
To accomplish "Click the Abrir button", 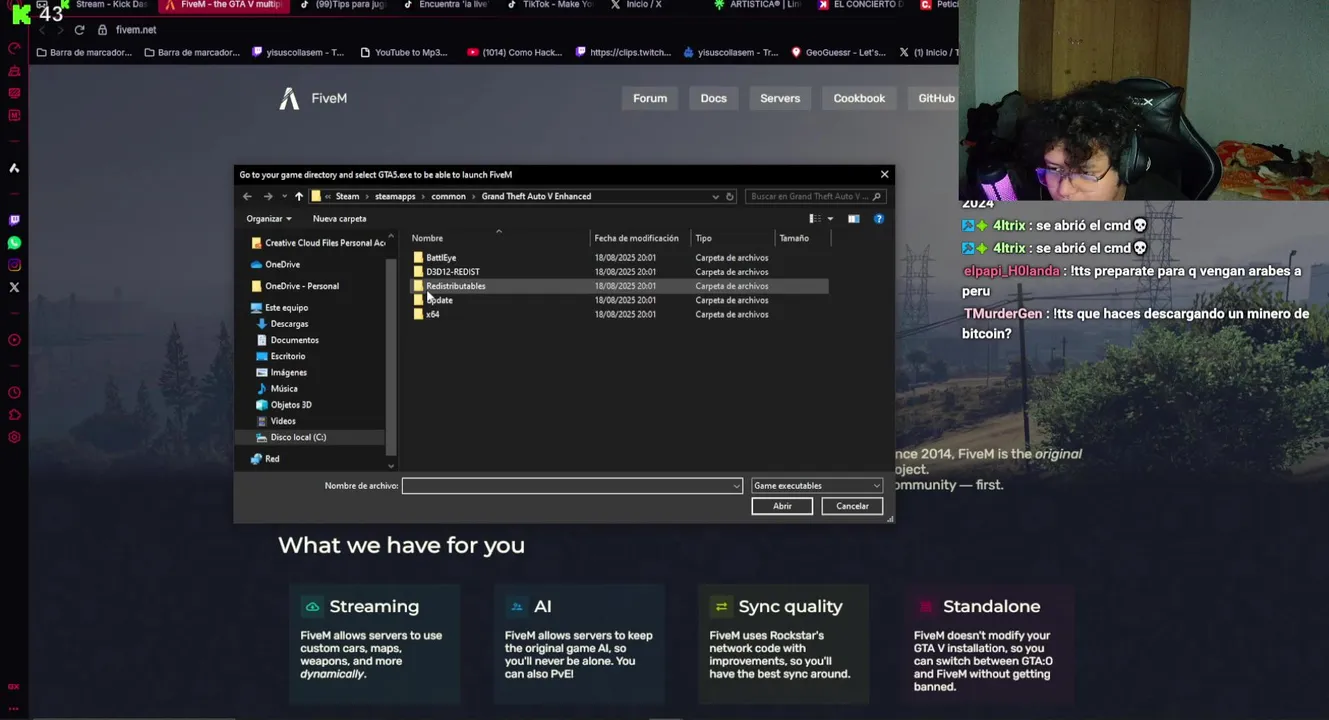I will click(782, 506).
